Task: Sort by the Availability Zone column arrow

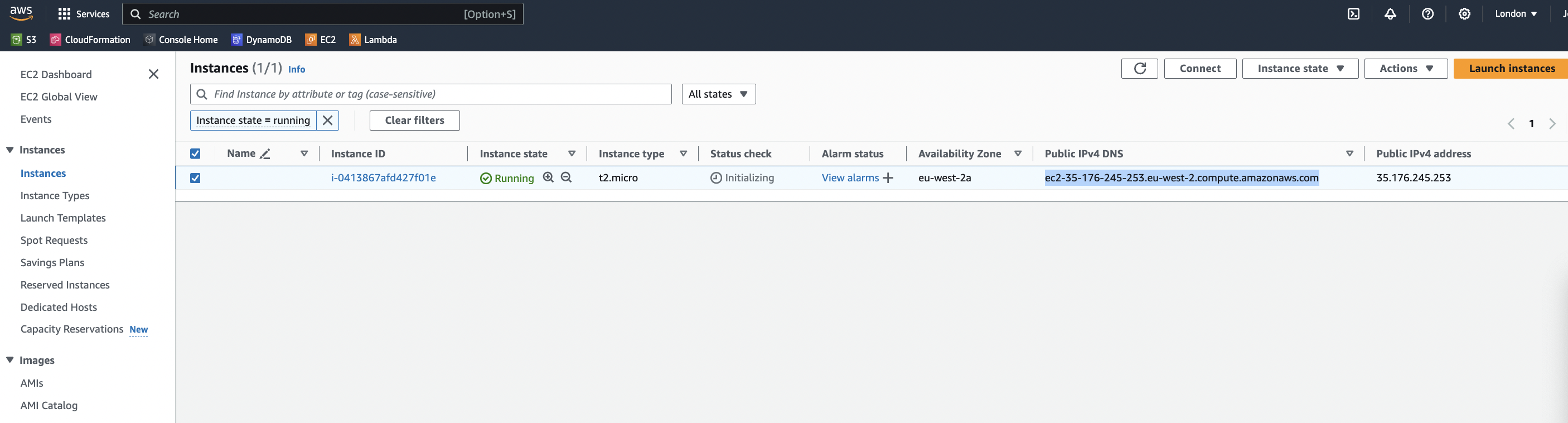Action: pyautogui.click(x=1018, y=153)
